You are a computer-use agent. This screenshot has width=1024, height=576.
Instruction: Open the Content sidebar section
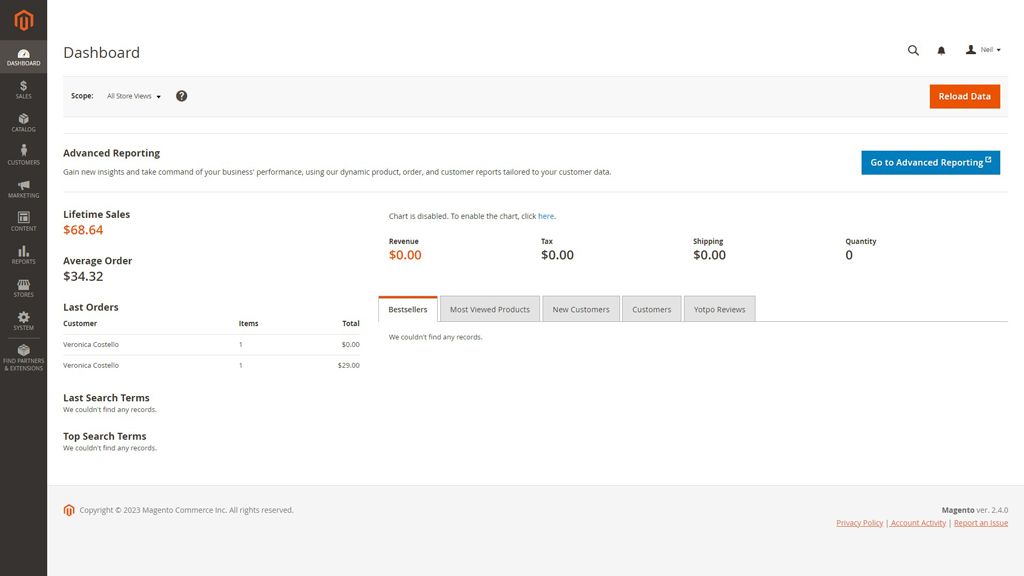click(x=22, y=221)
